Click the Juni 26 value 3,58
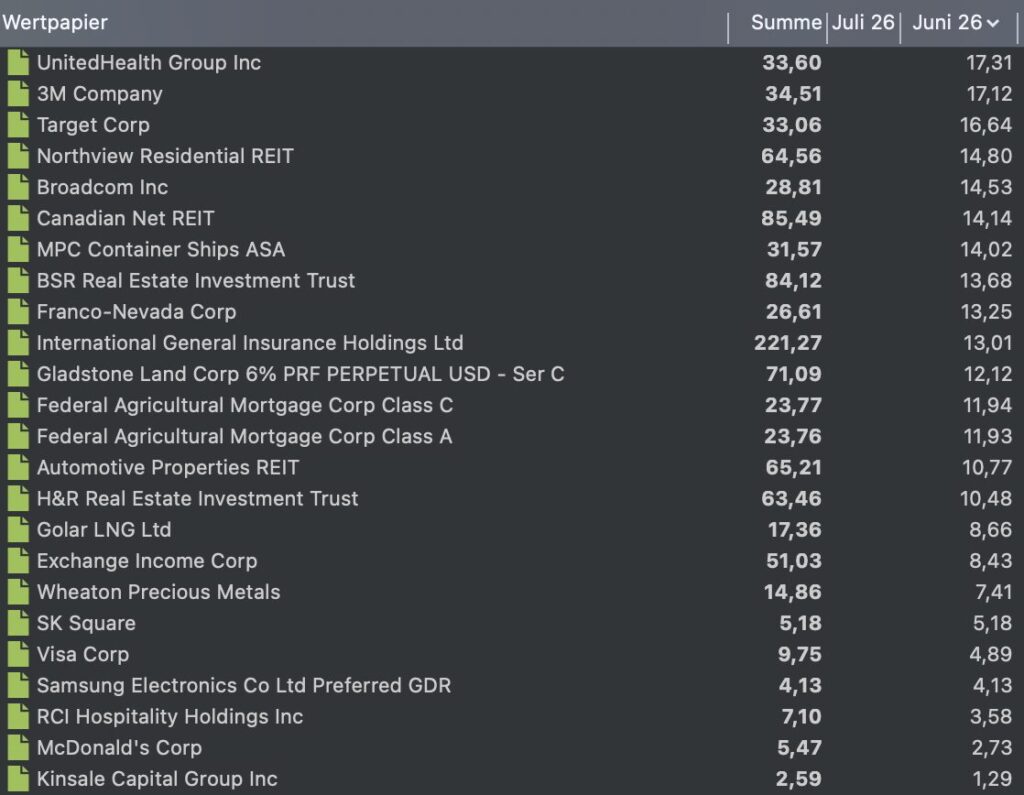The image size is (1024, 795). pyautogui.click(x=991, y=717)
